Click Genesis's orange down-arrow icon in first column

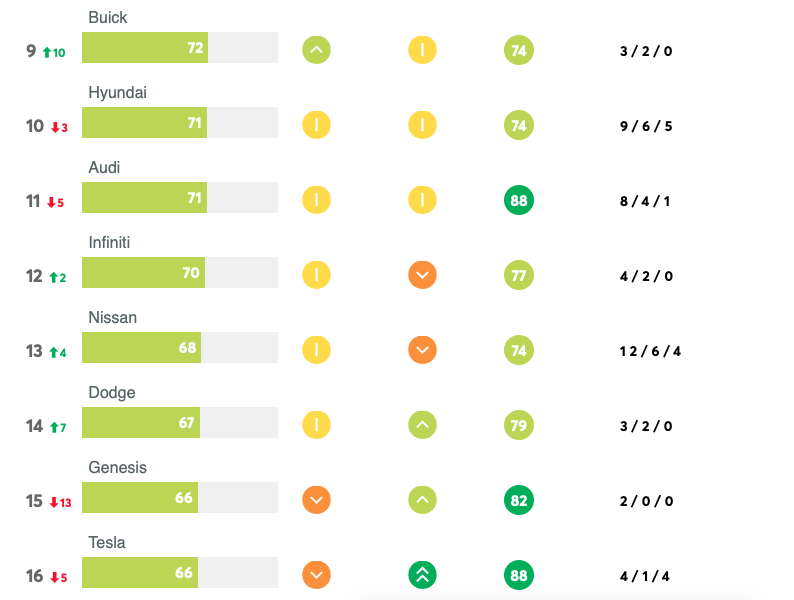pyautogui.click(x=316, y=500)
